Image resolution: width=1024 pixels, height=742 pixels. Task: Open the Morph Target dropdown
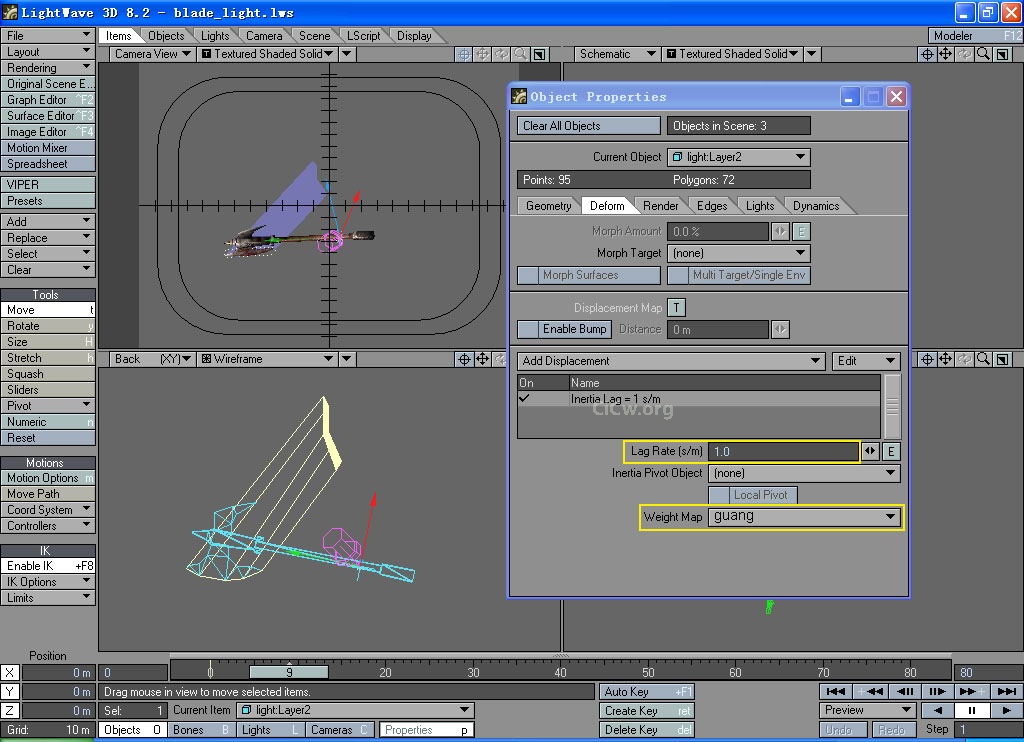pos(739,253)
